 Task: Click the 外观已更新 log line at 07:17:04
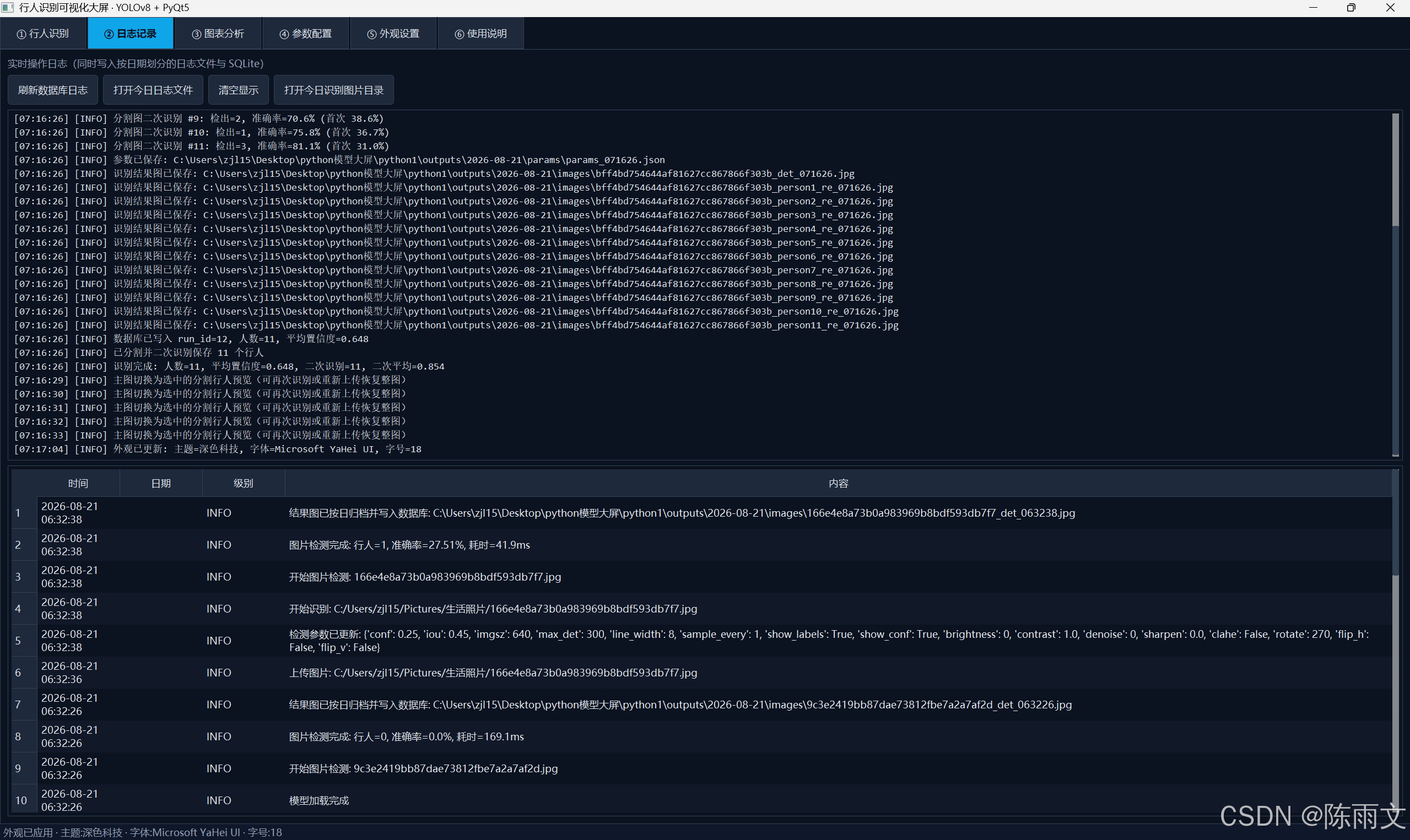click(x=218, y=449)
